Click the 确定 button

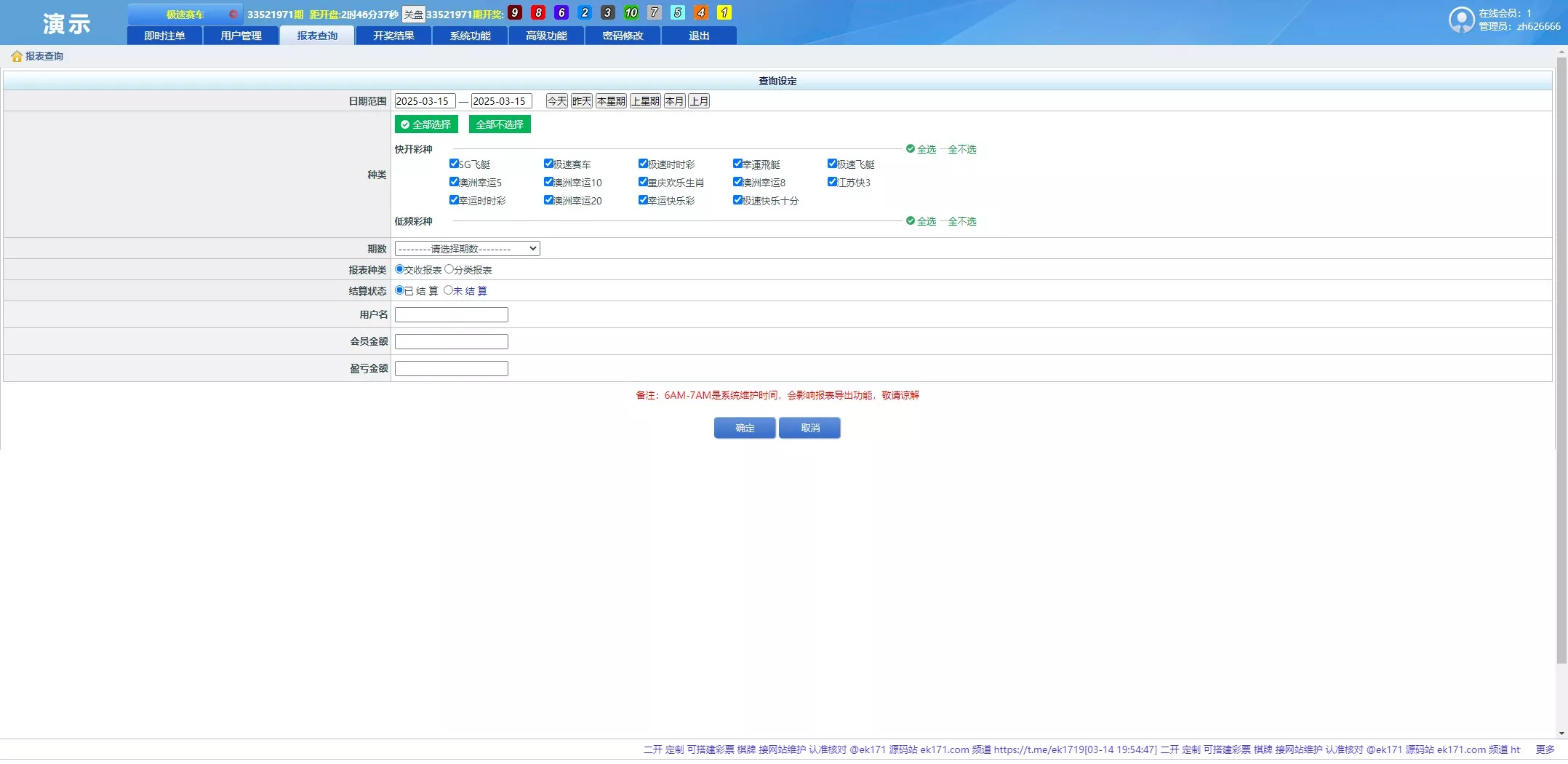point(744,428)
